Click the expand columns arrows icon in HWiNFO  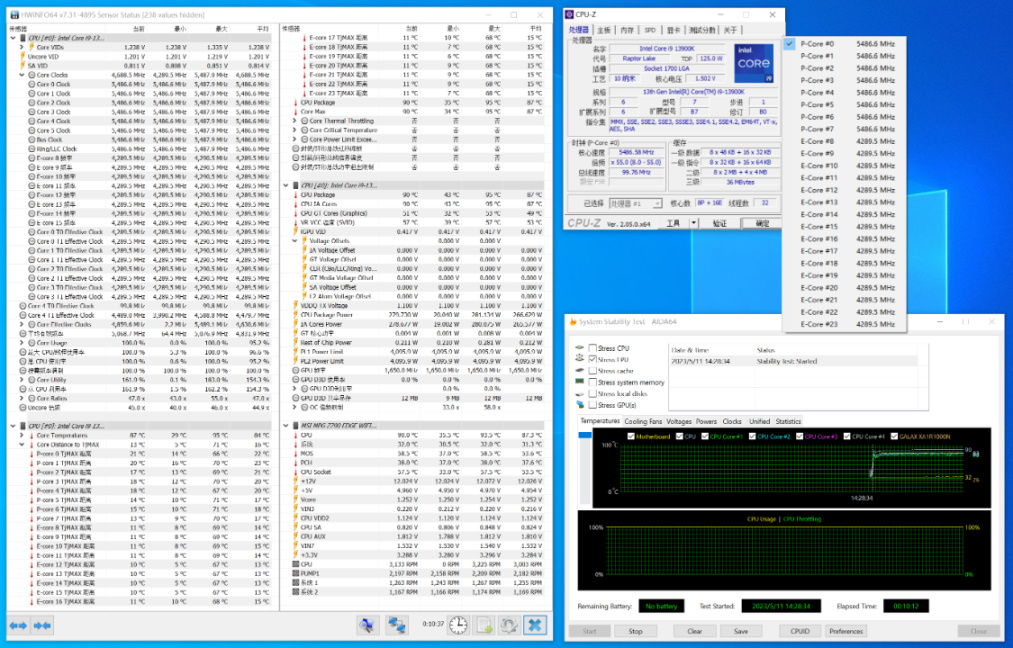[x=18, y=625]
